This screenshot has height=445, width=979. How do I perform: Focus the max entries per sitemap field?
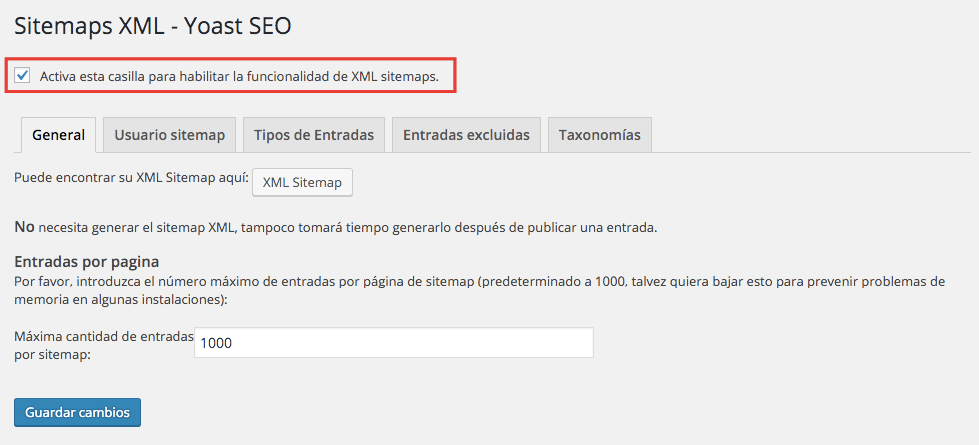pyautogui.click(x=394, y=343)
